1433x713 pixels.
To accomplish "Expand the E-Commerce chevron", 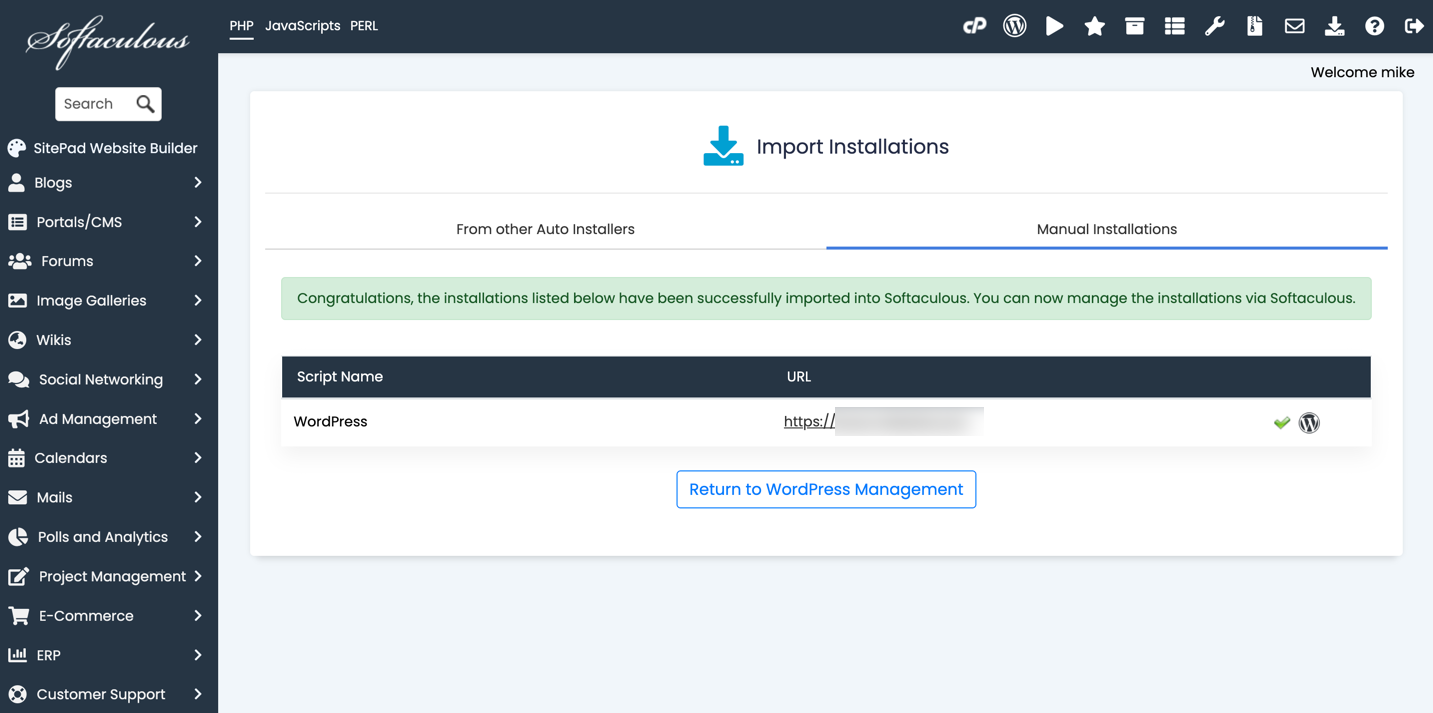I will [198, 616].
